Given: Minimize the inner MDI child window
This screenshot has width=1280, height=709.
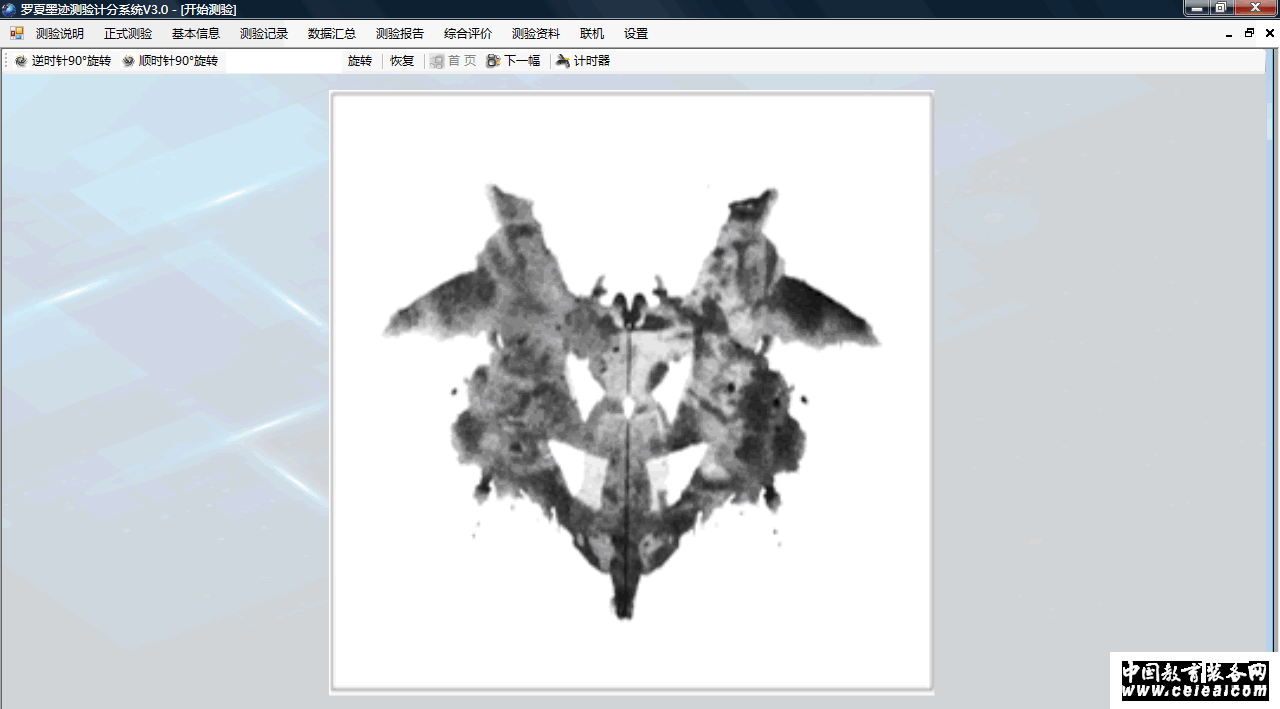Looking at the screenshot, I should click(1229, 33).
